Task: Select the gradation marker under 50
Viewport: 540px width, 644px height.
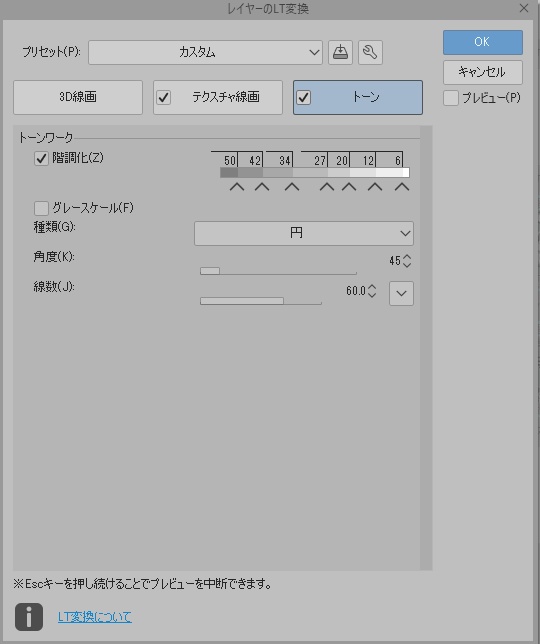Action: (237, 187)
